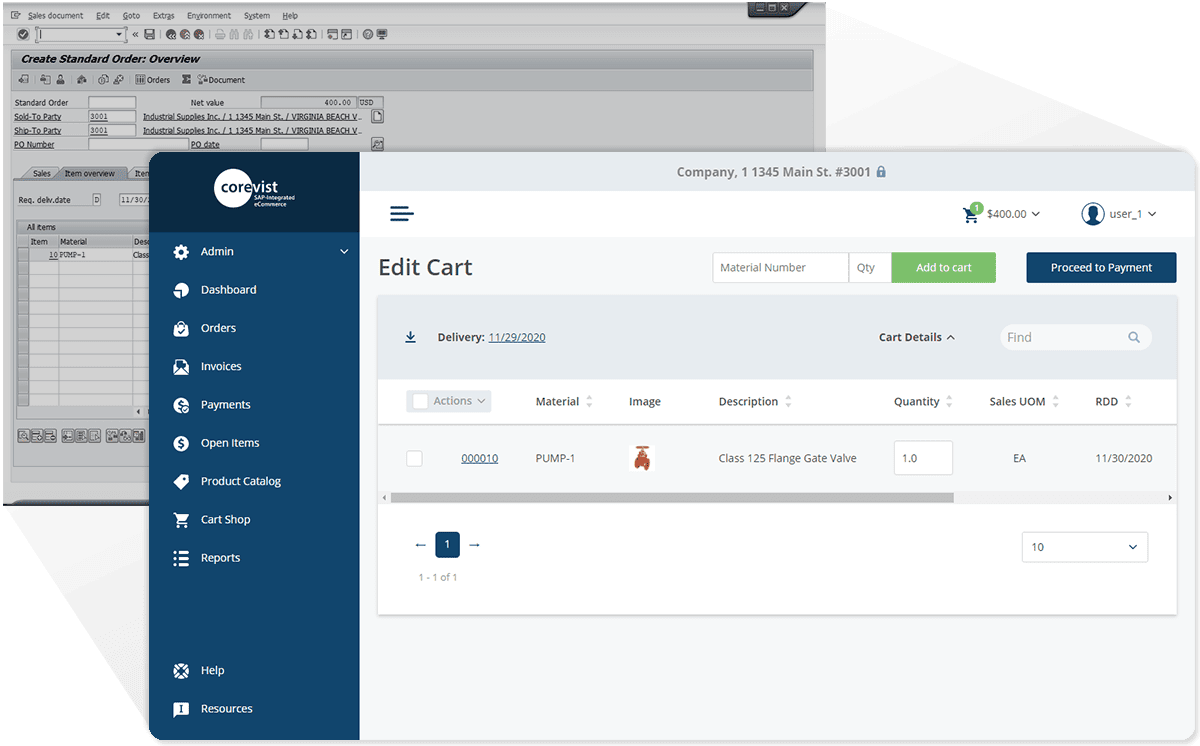Sort by the Description column
This screenshot has height=746, width=1200.
click(756, 402)
